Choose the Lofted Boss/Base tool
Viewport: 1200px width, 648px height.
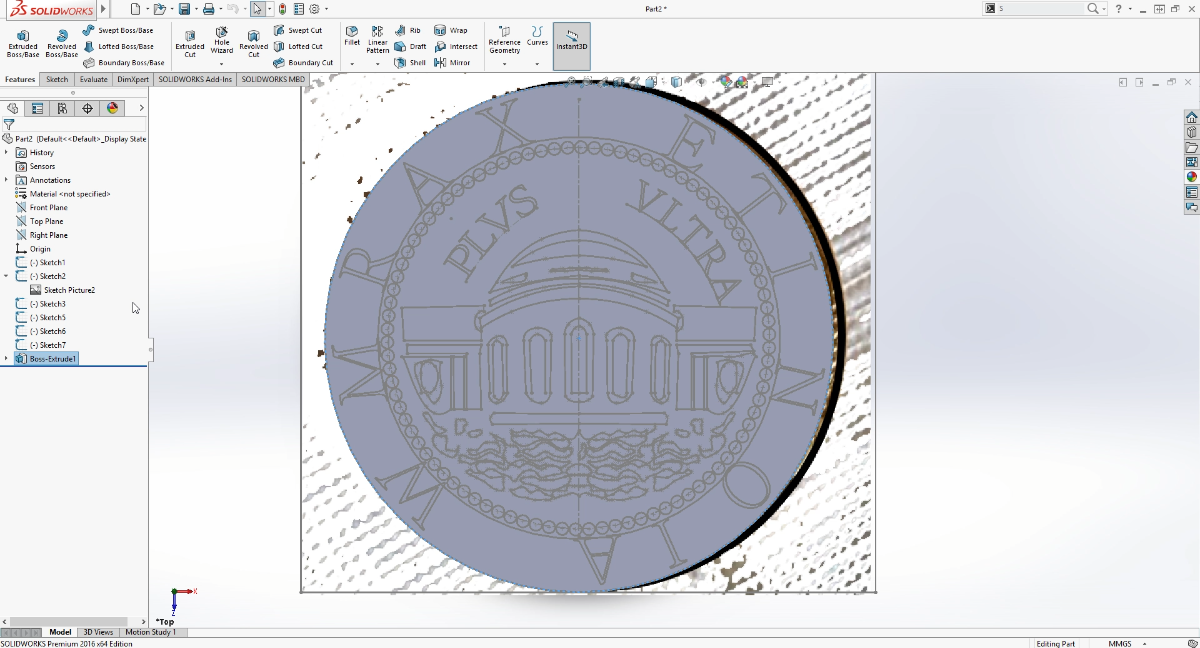pos(118,46)
